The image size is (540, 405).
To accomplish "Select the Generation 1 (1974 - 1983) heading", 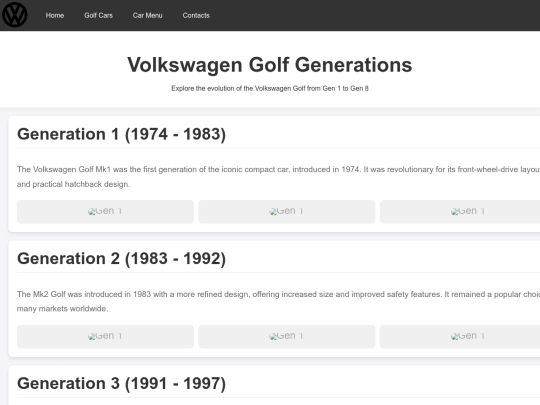I will pos(121,134).
